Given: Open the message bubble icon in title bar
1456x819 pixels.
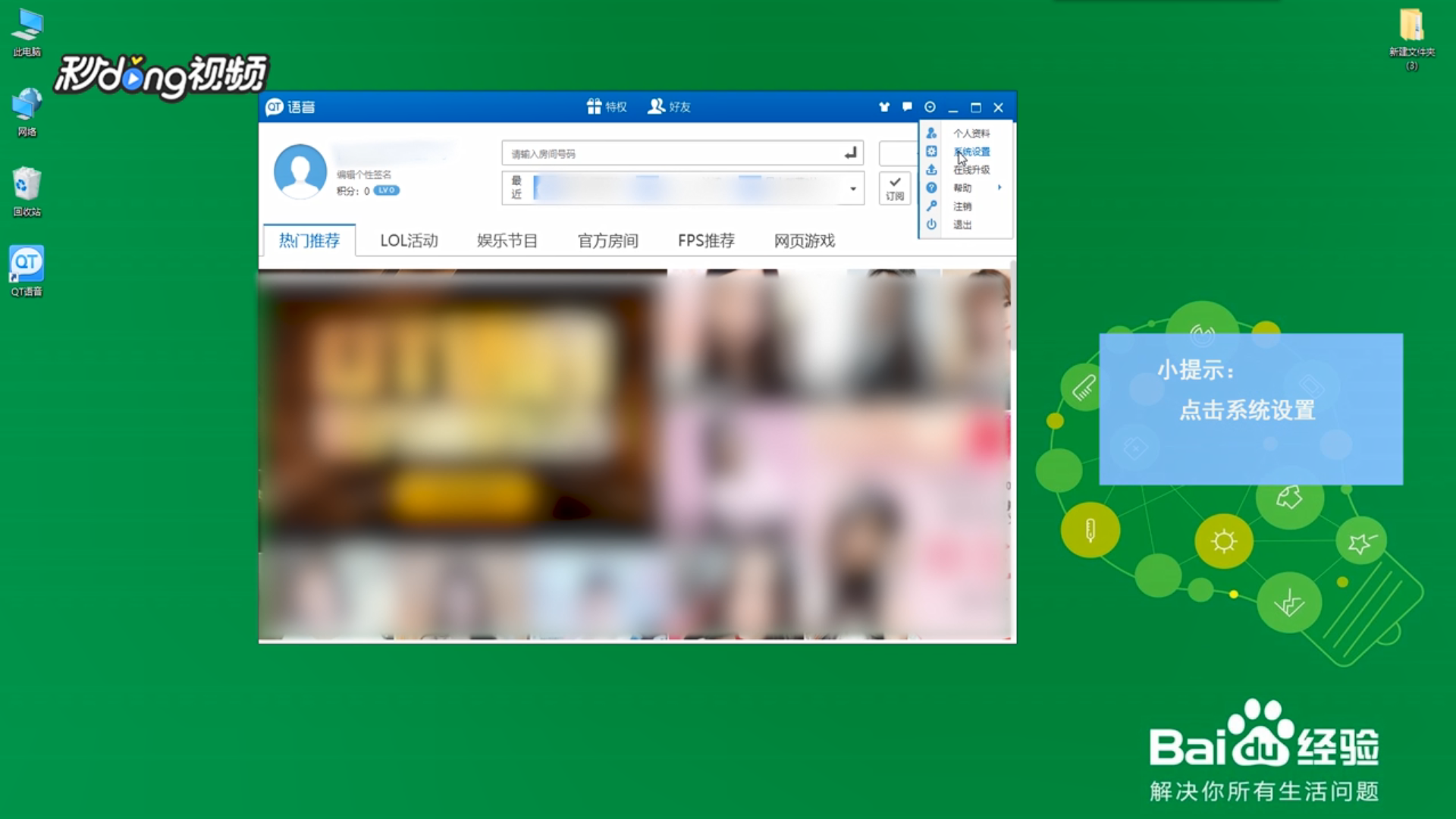Looking at the screenshot, I should click(907, 107).
